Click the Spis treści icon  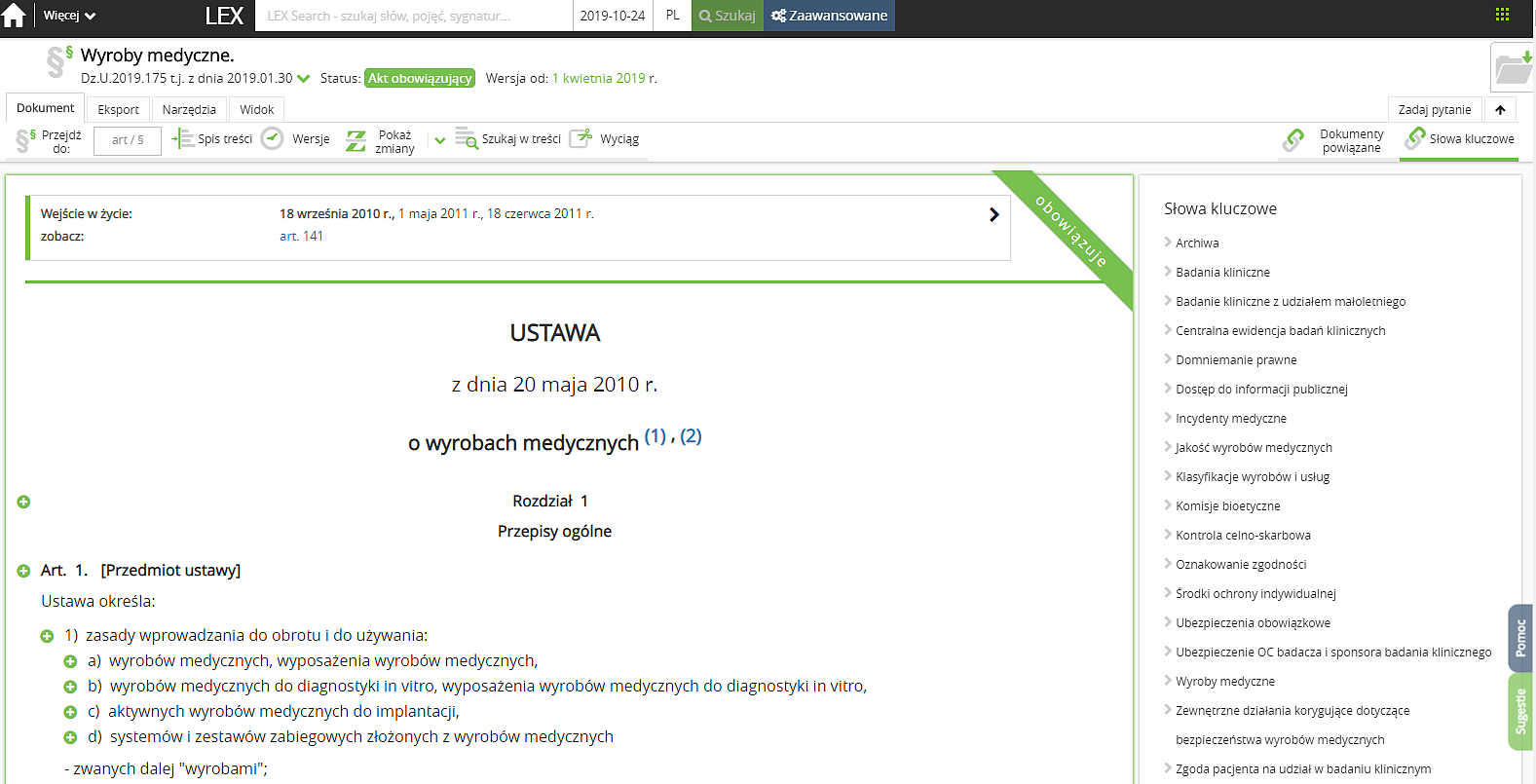(x=182, y=139)
